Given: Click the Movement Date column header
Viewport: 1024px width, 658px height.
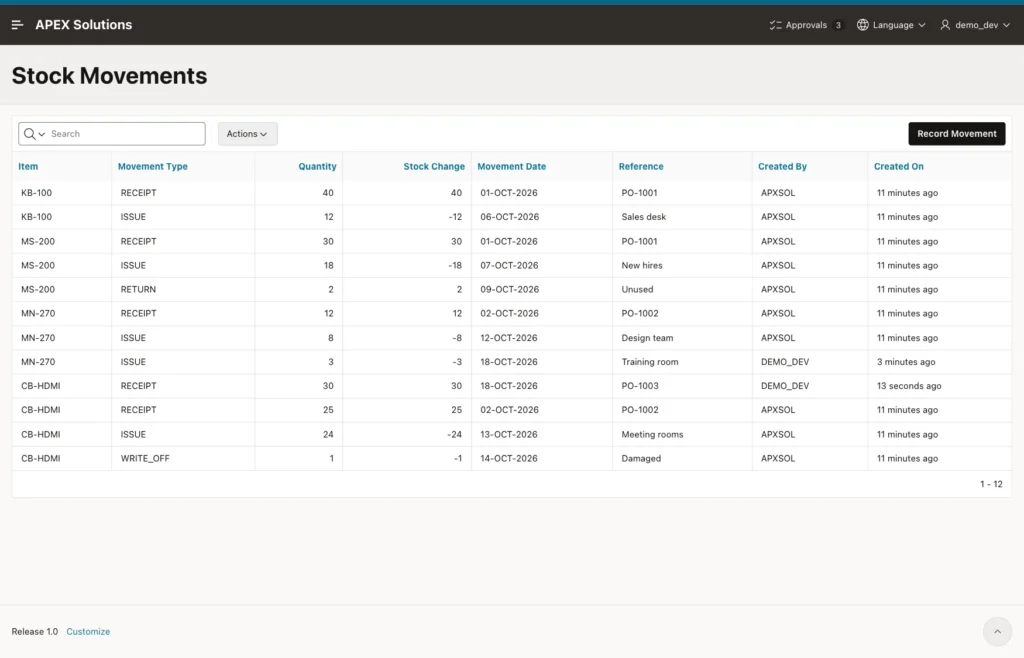Looking at the screenshot, I should [511, 166].
